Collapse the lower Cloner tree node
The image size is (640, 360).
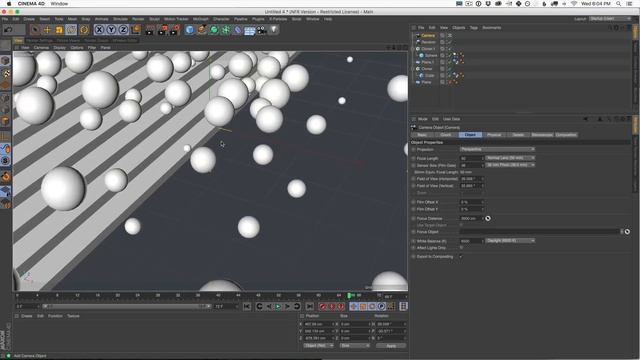412,69
